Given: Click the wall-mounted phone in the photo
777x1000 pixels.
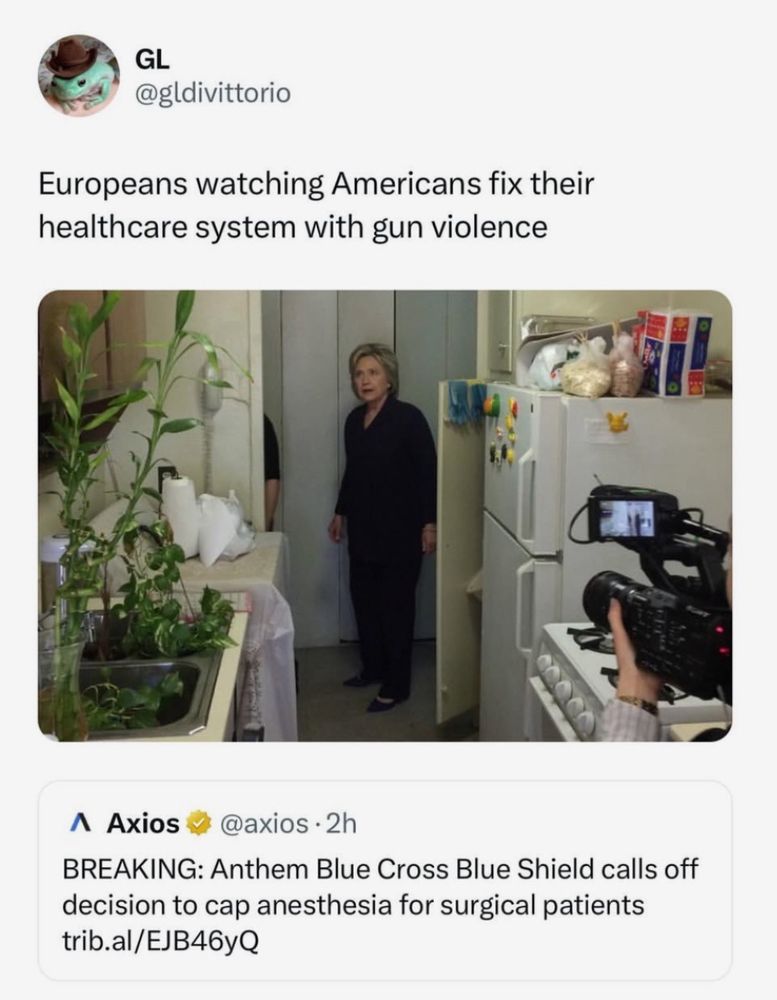Looking at the screenshot, I should click(x=211, y=388).
